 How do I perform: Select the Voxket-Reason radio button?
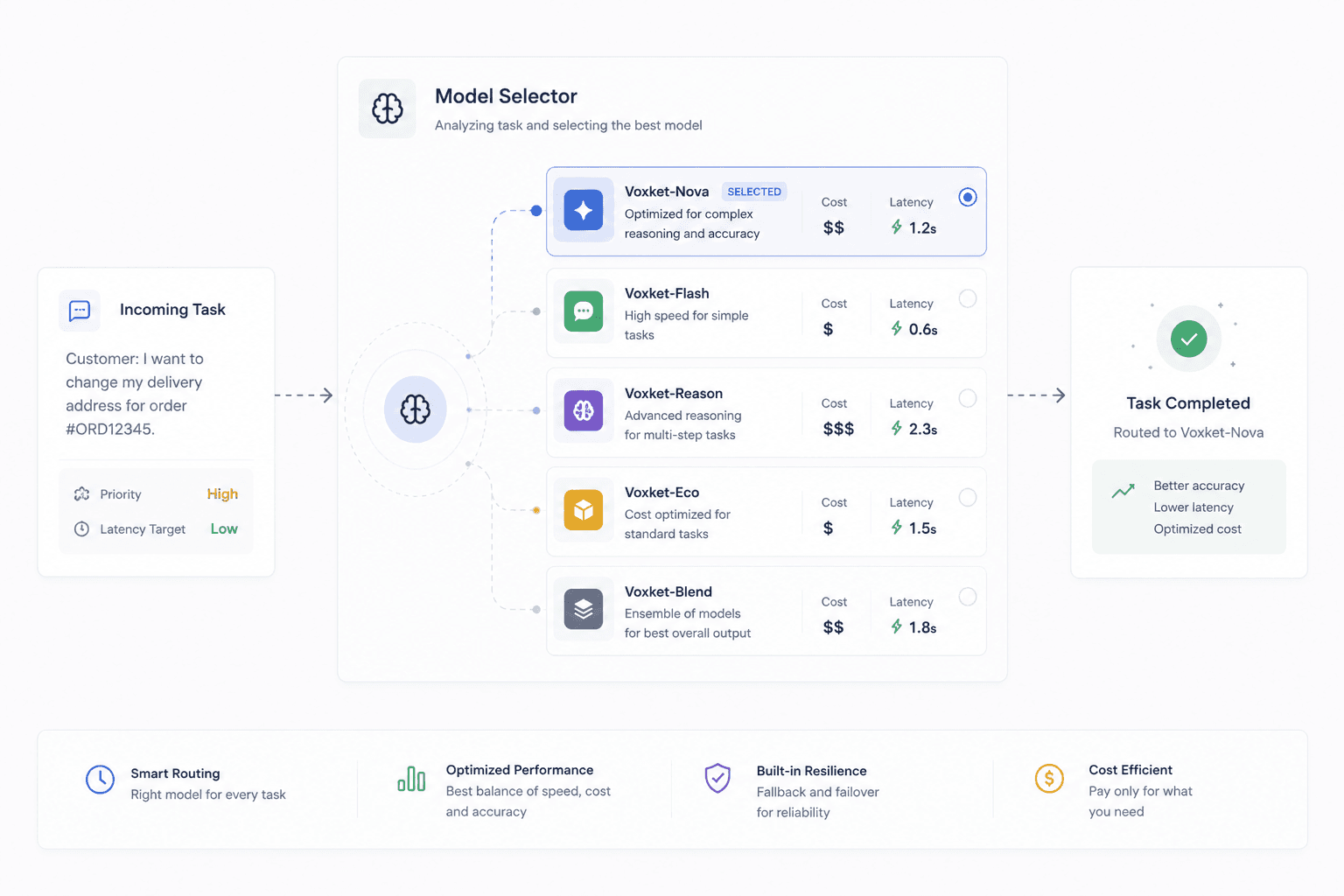[968, 398]
